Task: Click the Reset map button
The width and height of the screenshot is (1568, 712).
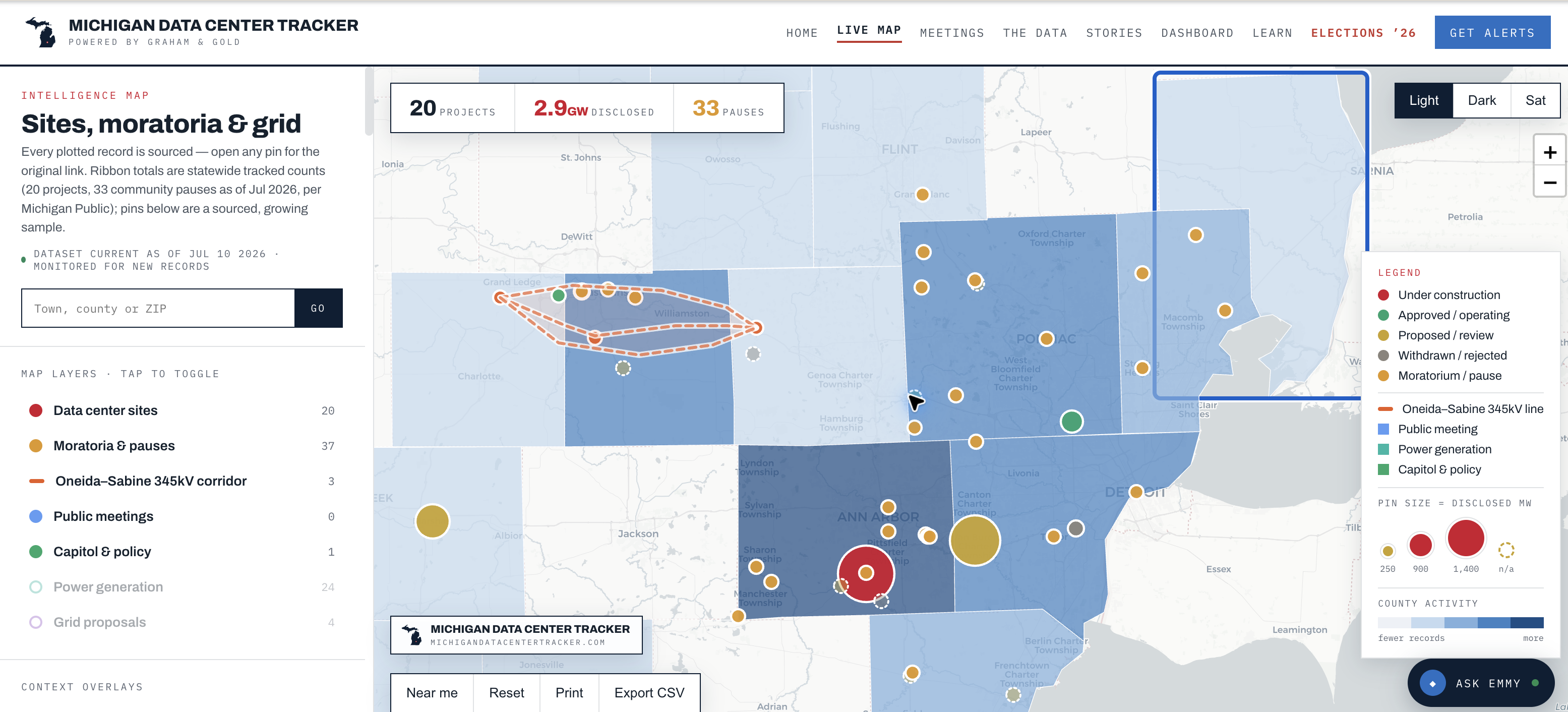Action: click(506, 692)
